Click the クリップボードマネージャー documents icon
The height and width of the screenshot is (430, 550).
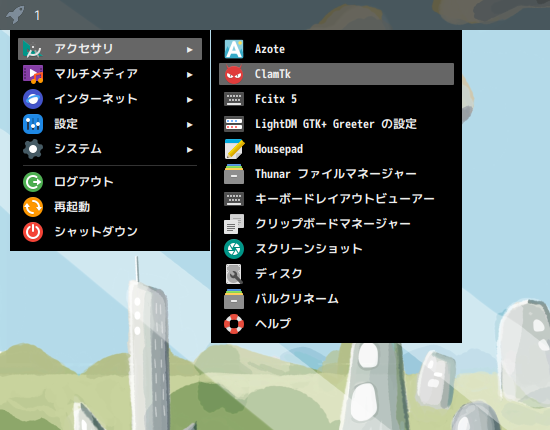tap(234, 224)
